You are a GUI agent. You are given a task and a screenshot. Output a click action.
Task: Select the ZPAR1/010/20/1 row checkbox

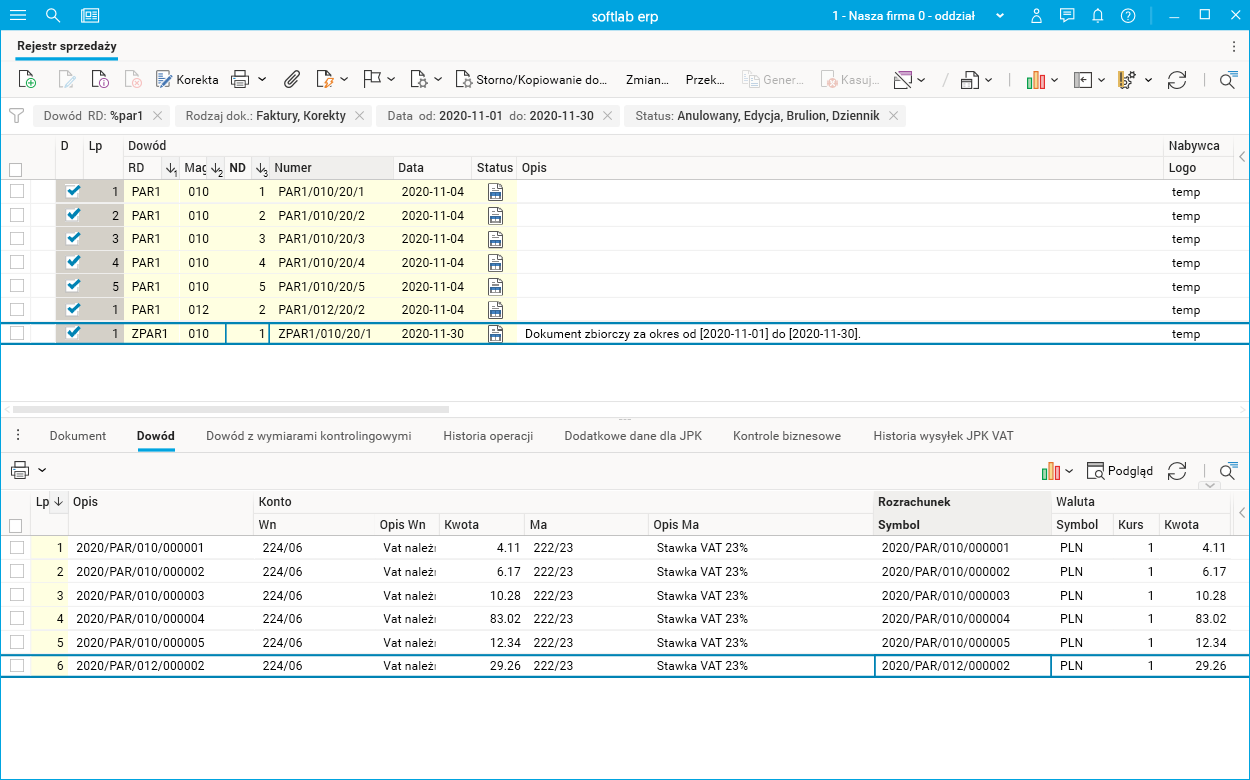pos(16,334)
